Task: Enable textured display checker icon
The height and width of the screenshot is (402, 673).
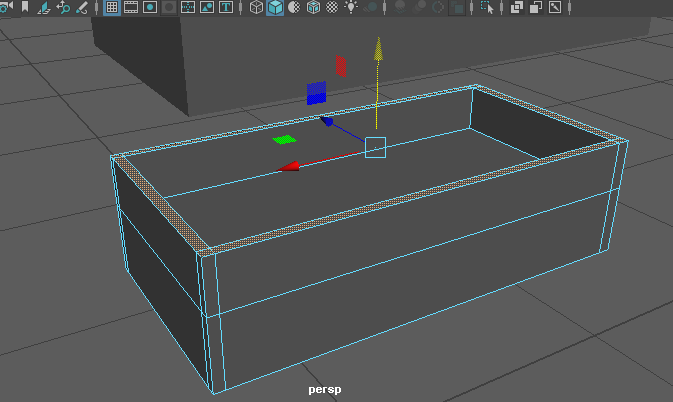Action: tap(332, 8)
